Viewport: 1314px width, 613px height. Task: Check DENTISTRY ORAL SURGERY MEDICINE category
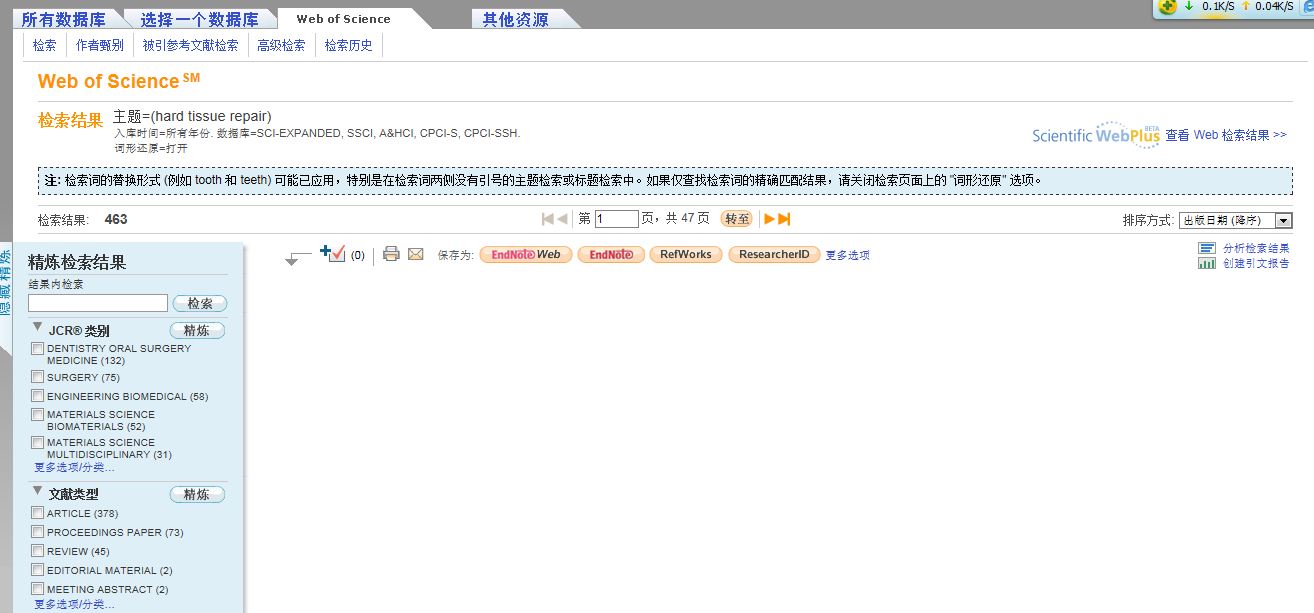(x=37, y=349)
